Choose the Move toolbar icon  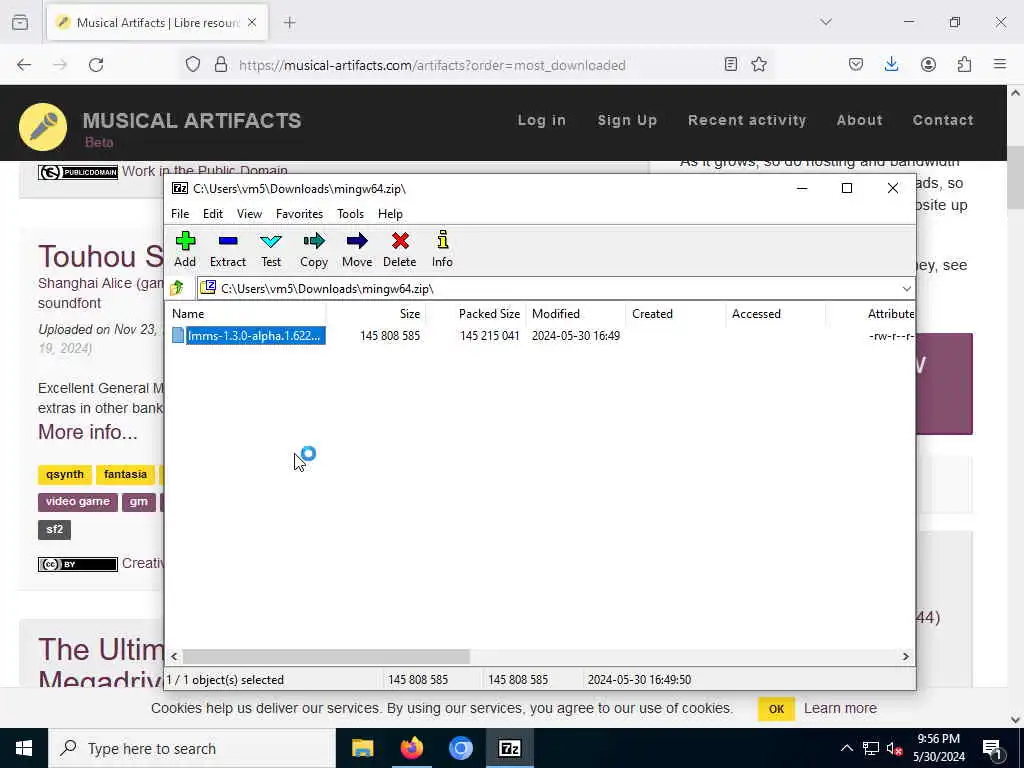click(x=357, y=249)
